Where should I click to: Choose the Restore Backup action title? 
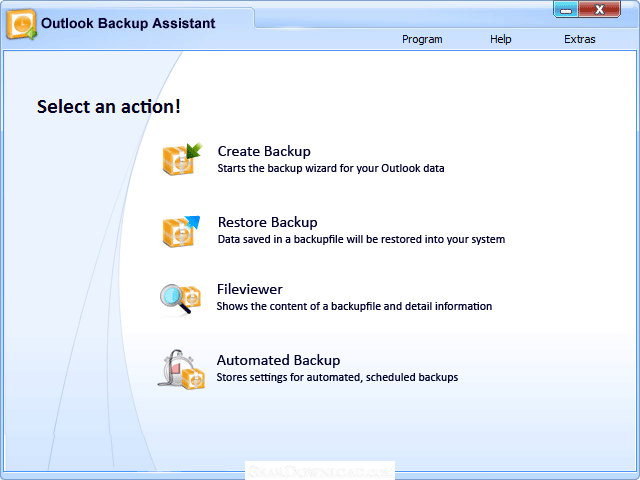click(x=268, y=222)
